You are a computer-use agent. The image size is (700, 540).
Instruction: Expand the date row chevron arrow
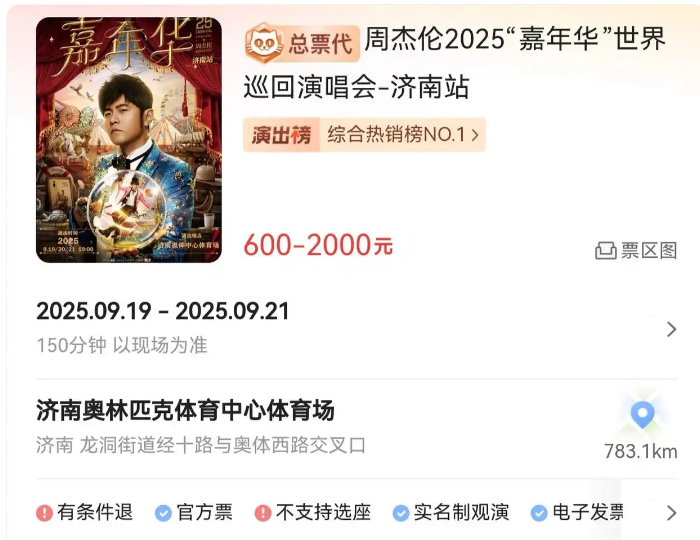pyautogui.click(x=671, y=329)
